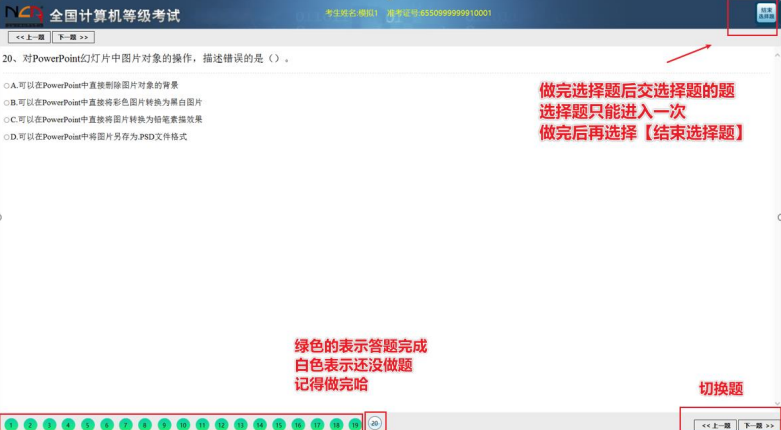
Task: Choose answer B radio button
Action: coord(6,103)
